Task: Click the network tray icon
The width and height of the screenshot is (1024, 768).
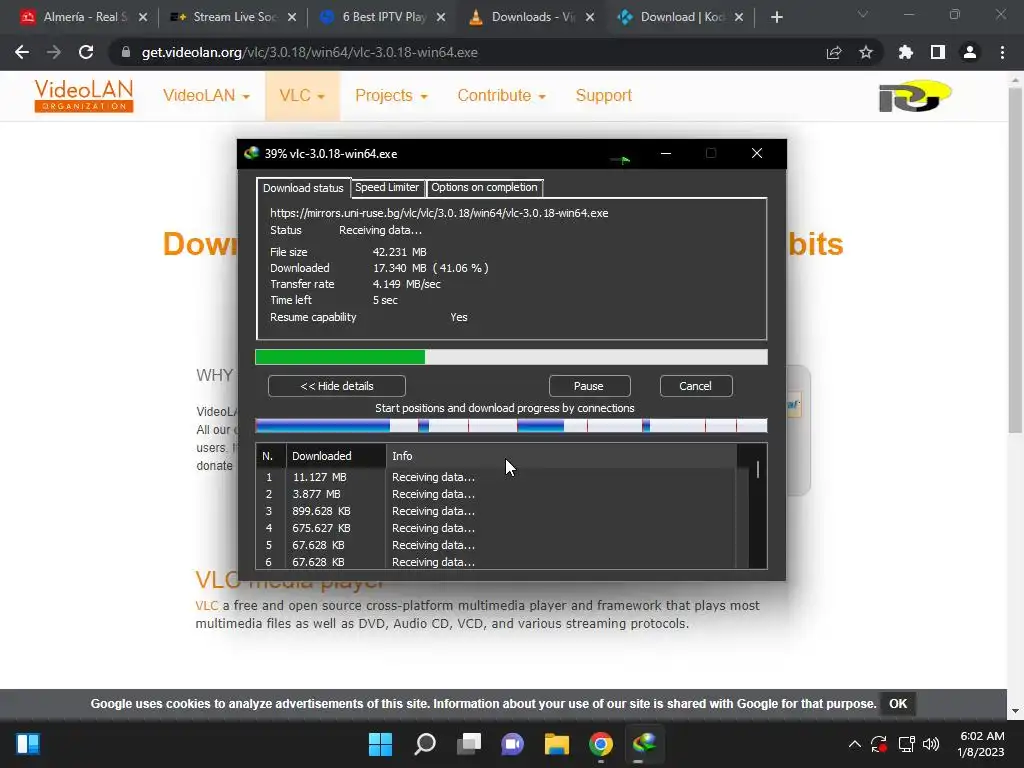Action: [x=906, y=744]
